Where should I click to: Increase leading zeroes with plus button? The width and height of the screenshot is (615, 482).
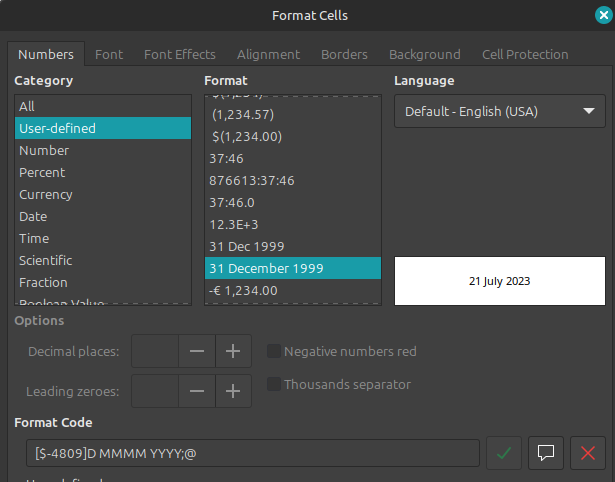233,390
